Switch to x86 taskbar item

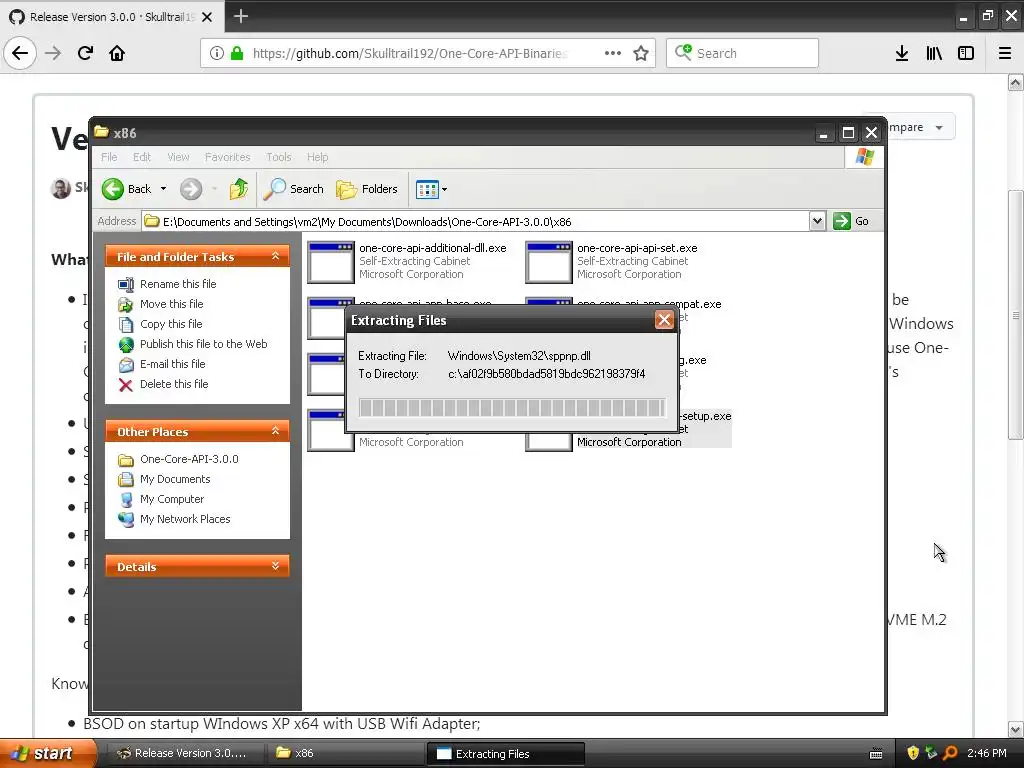click(x=345, y=753)
